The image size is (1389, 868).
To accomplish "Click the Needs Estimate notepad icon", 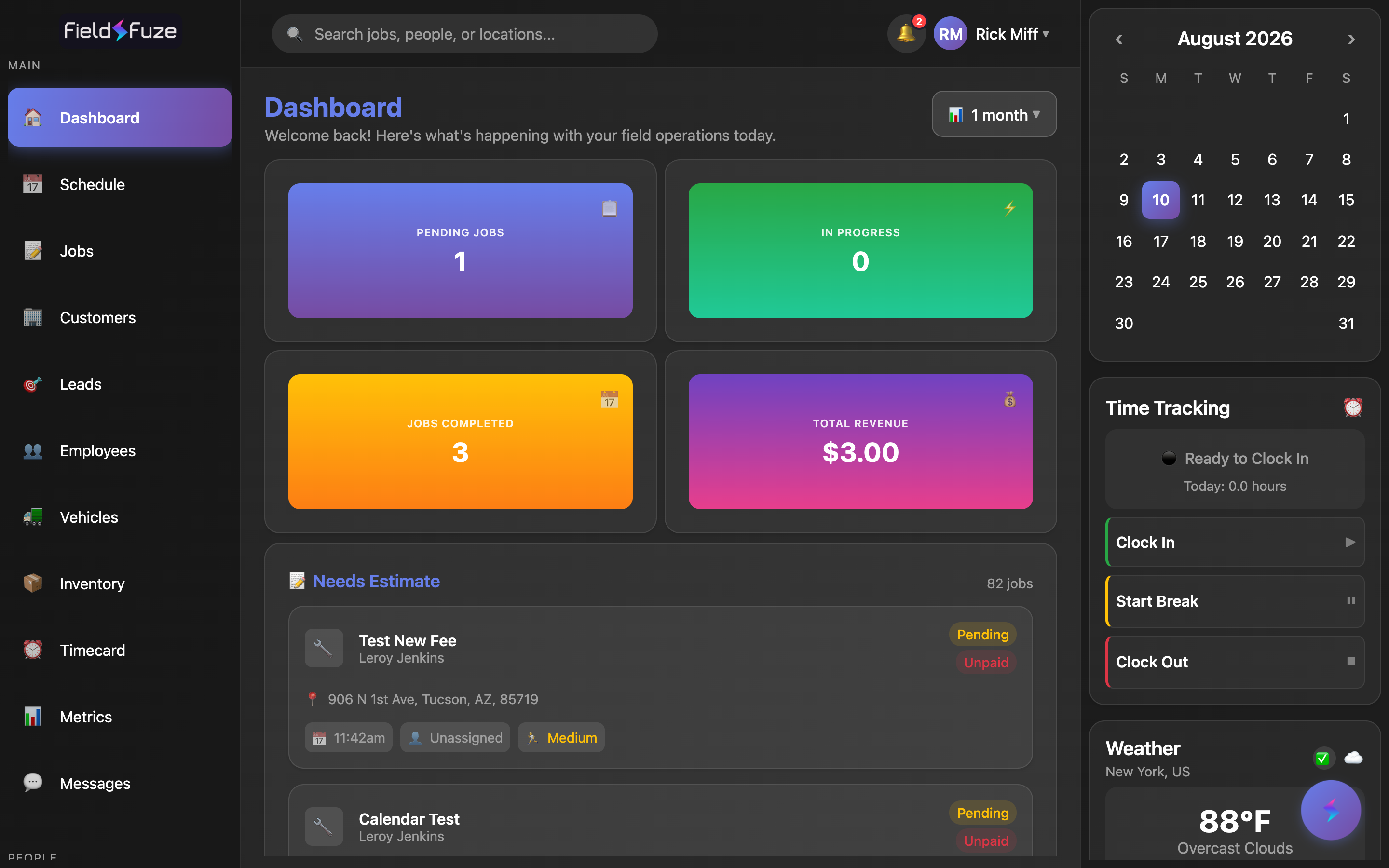I will 297,581.
